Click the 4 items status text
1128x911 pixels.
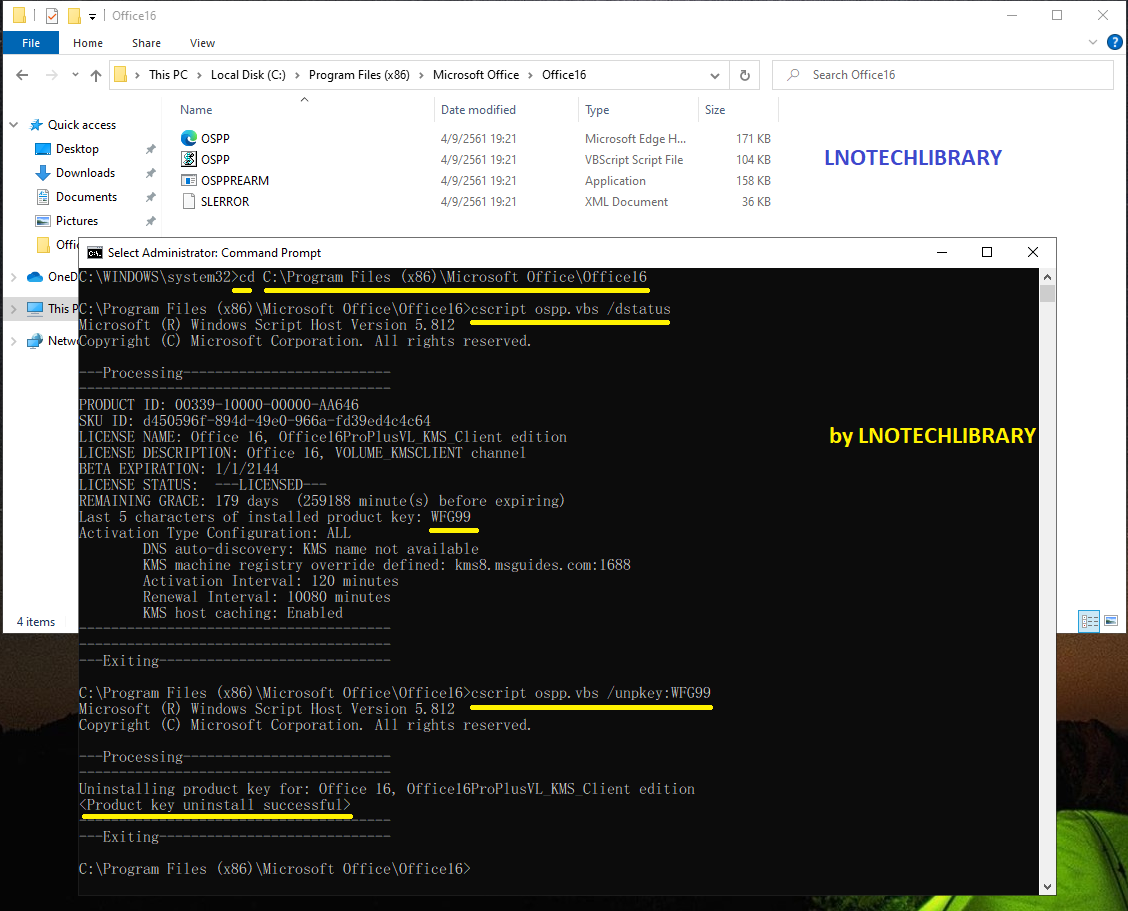(36, 622)
